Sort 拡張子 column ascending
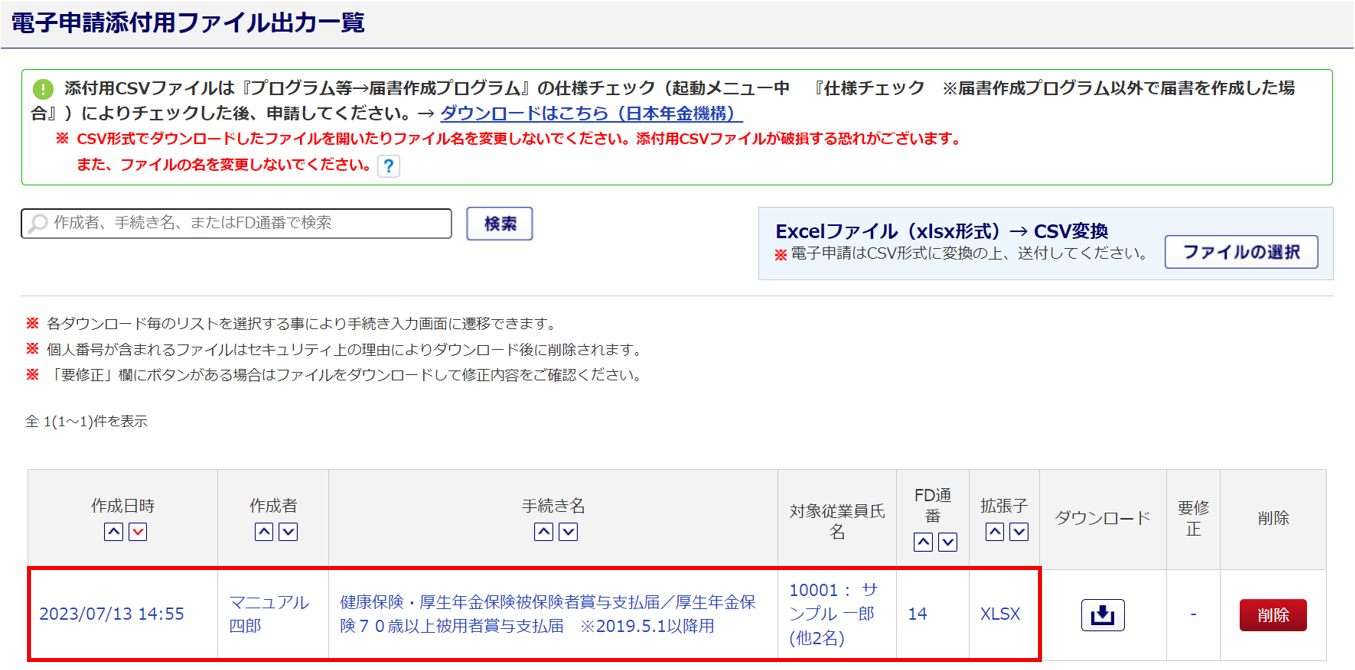1355x670 pixels. pos(994,532)
